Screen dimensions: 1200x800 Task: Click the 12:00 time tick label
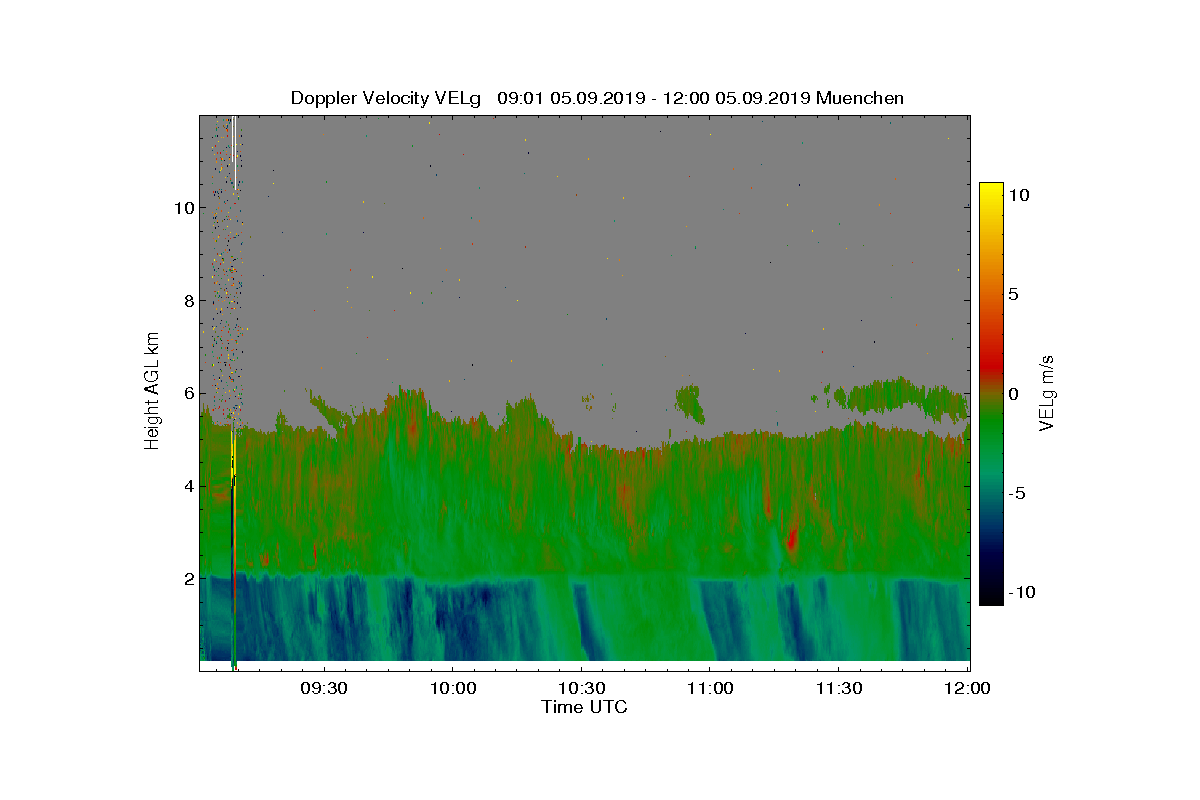point(967,688)
